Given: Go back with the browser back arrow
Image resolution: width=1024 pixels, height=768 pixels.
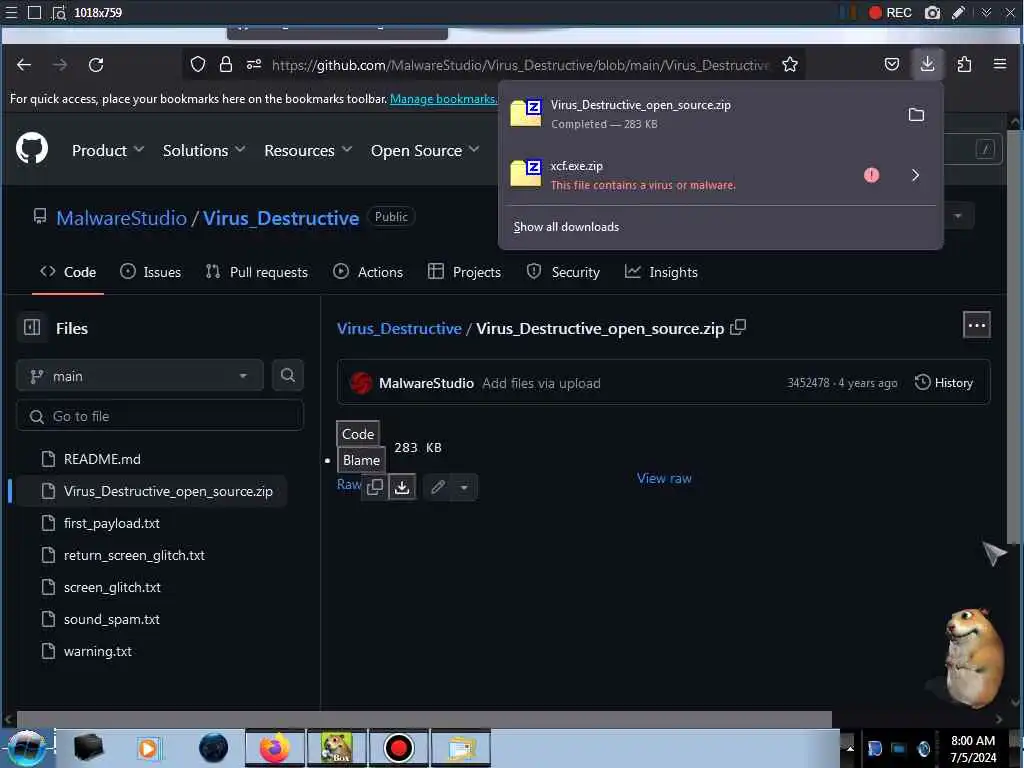Looking at the screenshot, I should pos(24,65).
